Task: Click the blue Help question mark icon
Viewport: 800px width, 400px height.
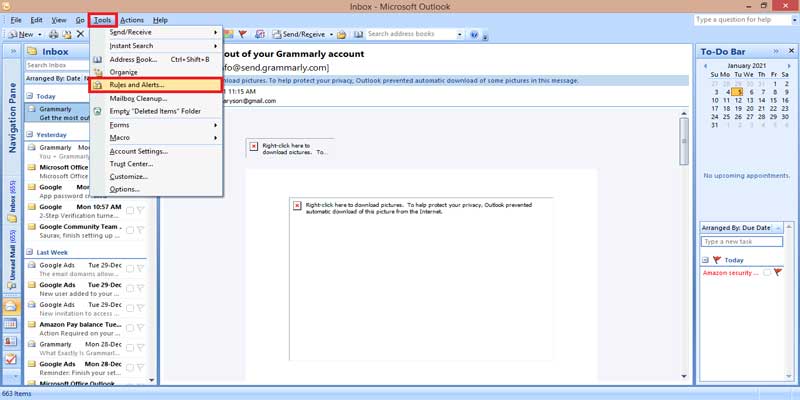Action: 474,35
